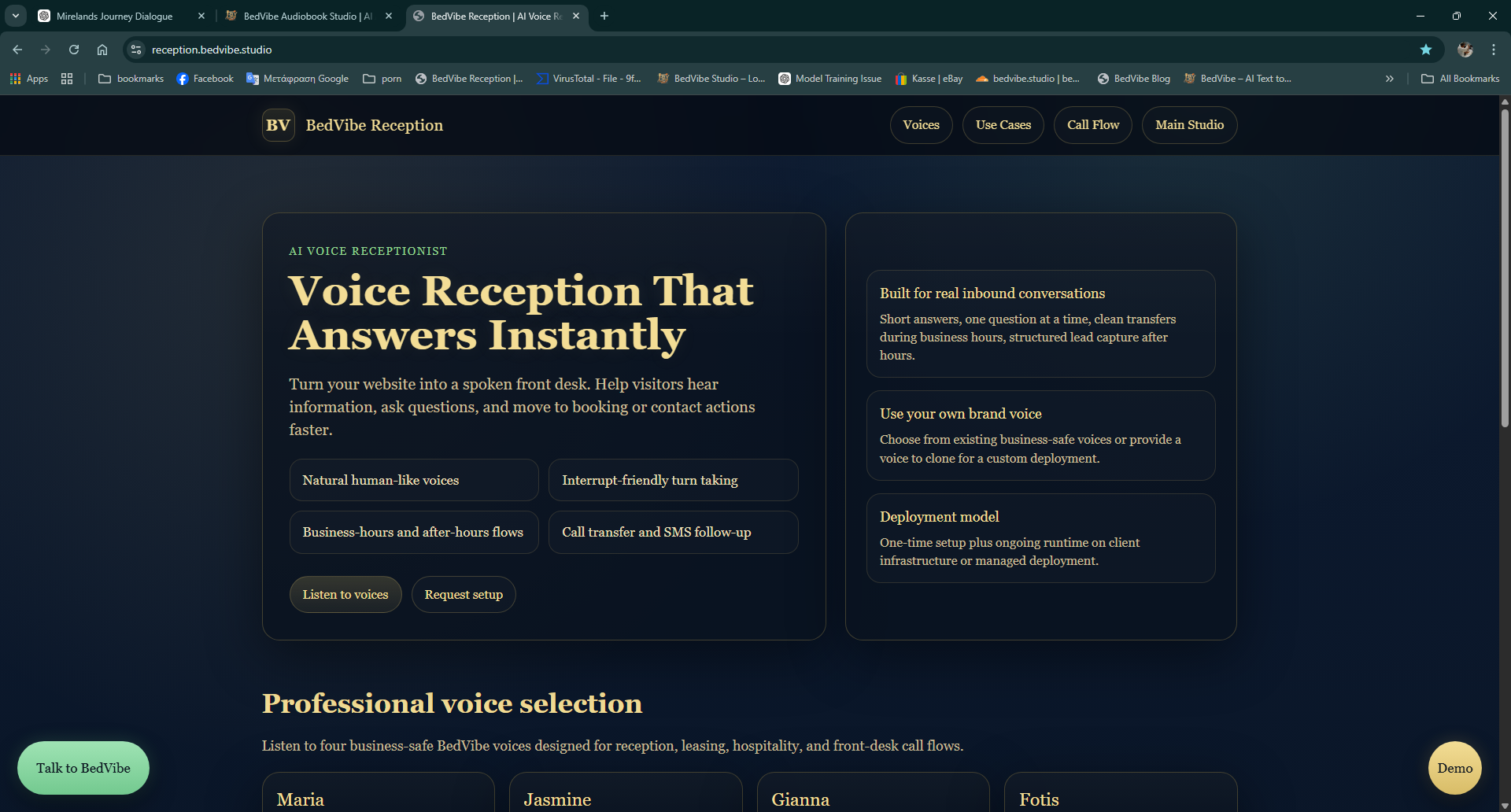Open site information icon in address bar
The width and height of the screenshot is (1511, 812).
pyautogui.click(x=136, y=50)
